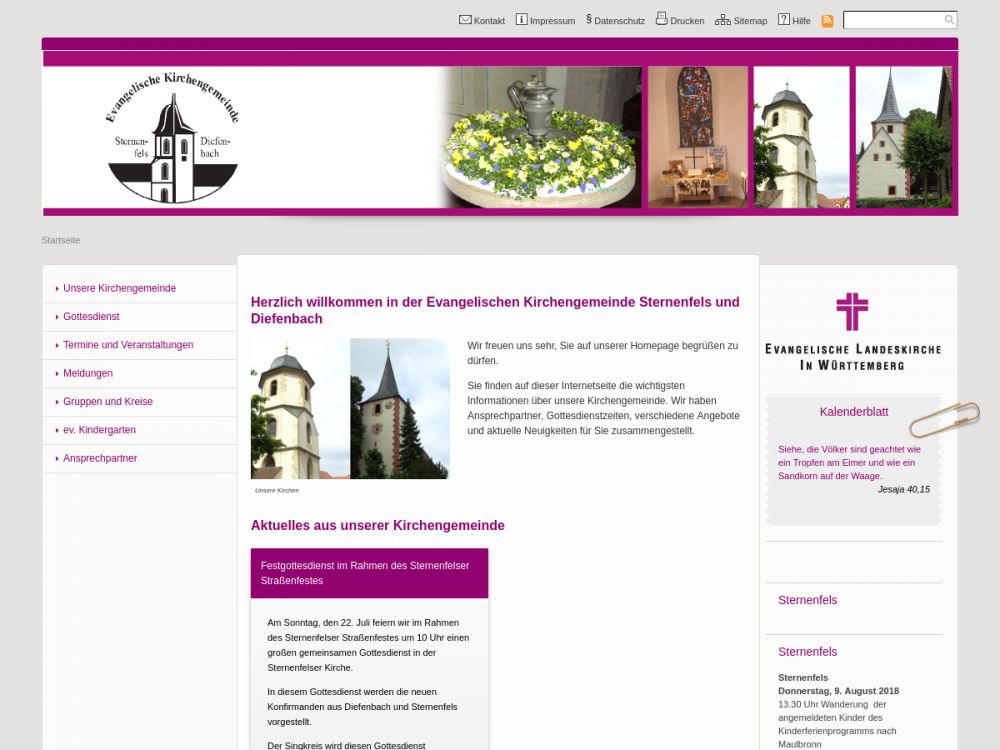Click the Unsere Kirchen photo thumbnail
Image resolution: width=1000 pixels, height=750 pixels.
[350, 409]
